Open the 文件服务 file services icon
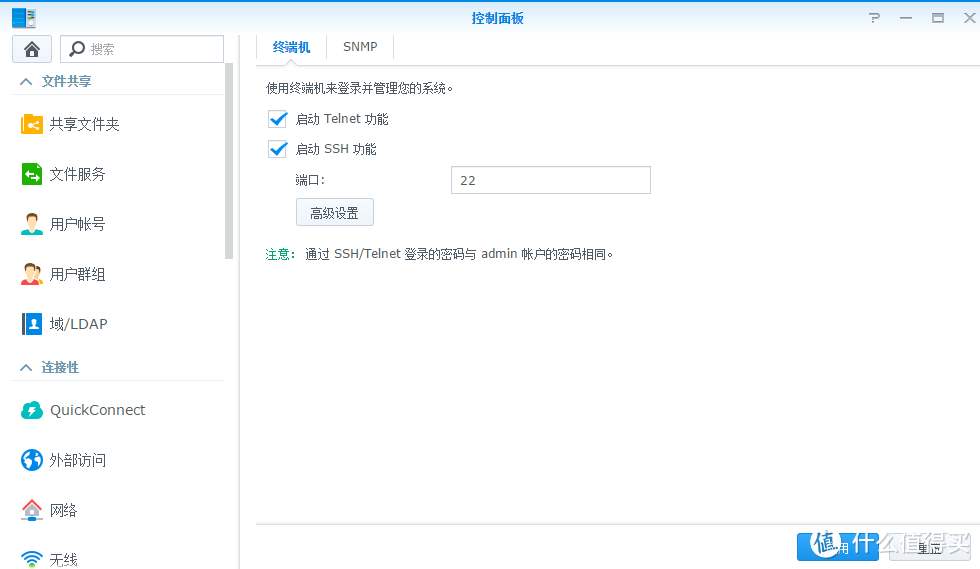 tap(32, 174)
